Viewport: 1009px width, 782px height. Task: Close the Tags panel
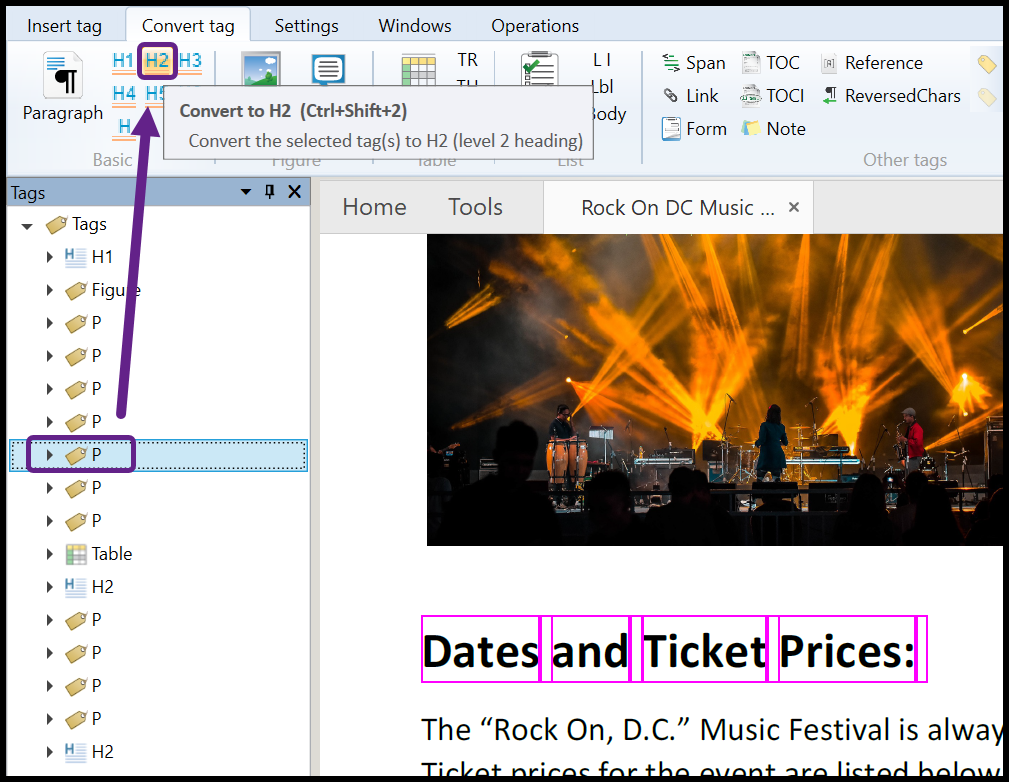295,192
